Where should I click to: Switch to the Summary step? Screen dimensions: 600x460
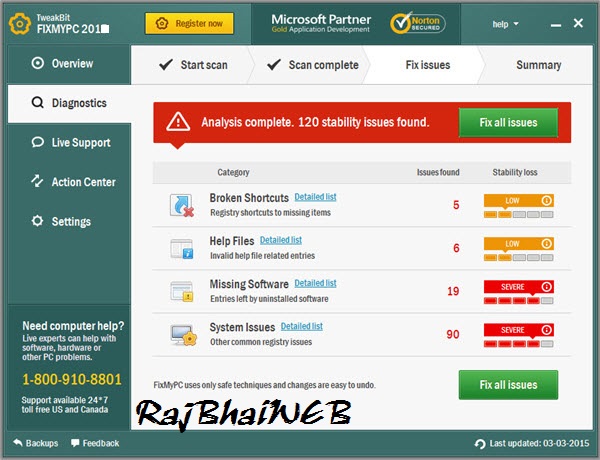pyautogui.click(x=538, y=65)
